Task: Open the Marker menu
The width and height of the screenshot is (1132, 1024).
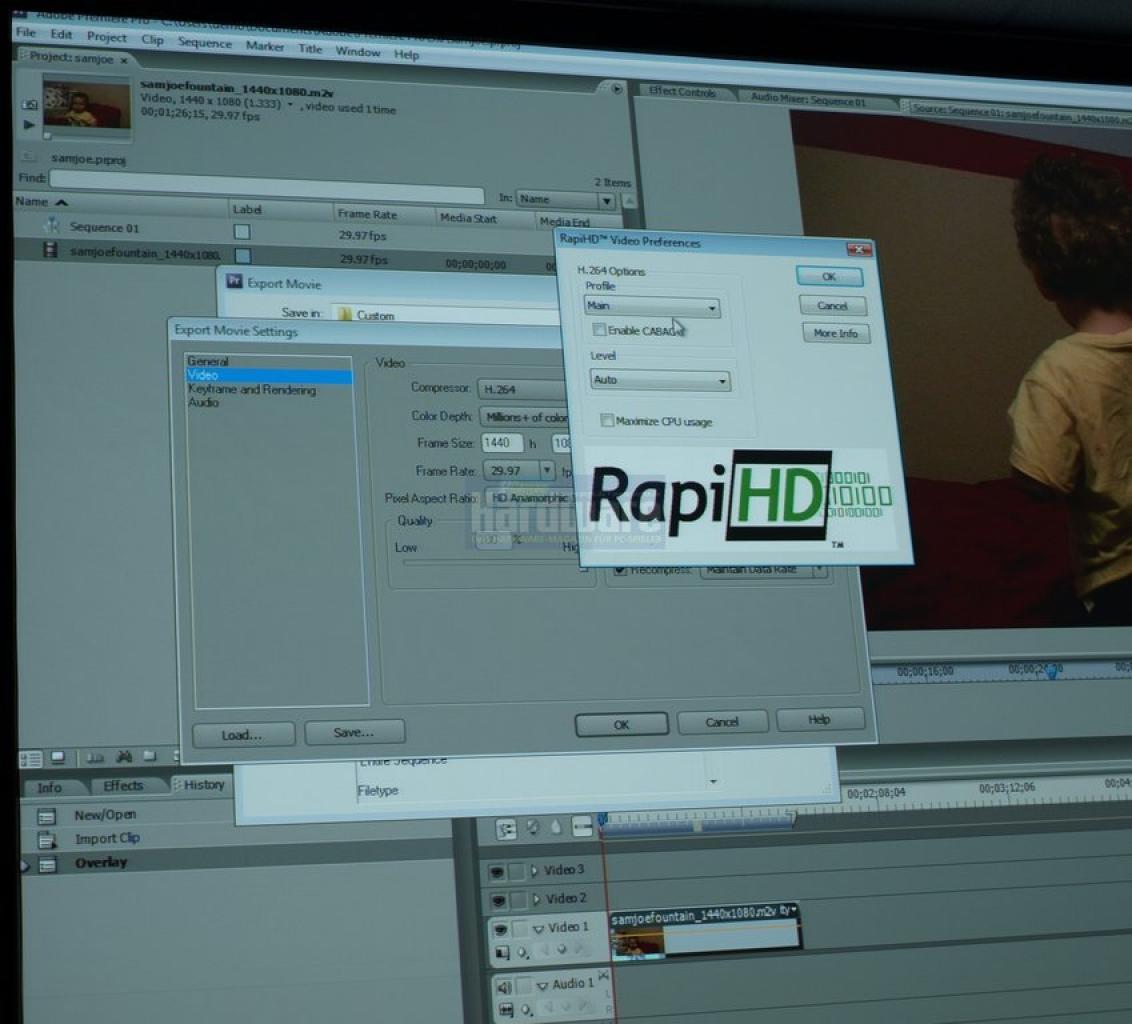Action: (x=265, y=46)
